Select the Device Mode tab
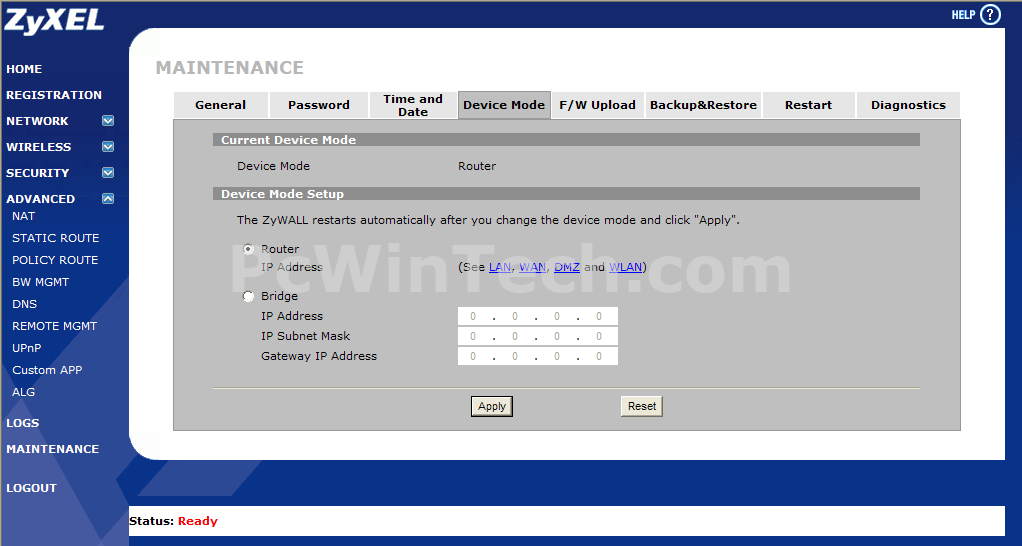 (x=504, y=105)
